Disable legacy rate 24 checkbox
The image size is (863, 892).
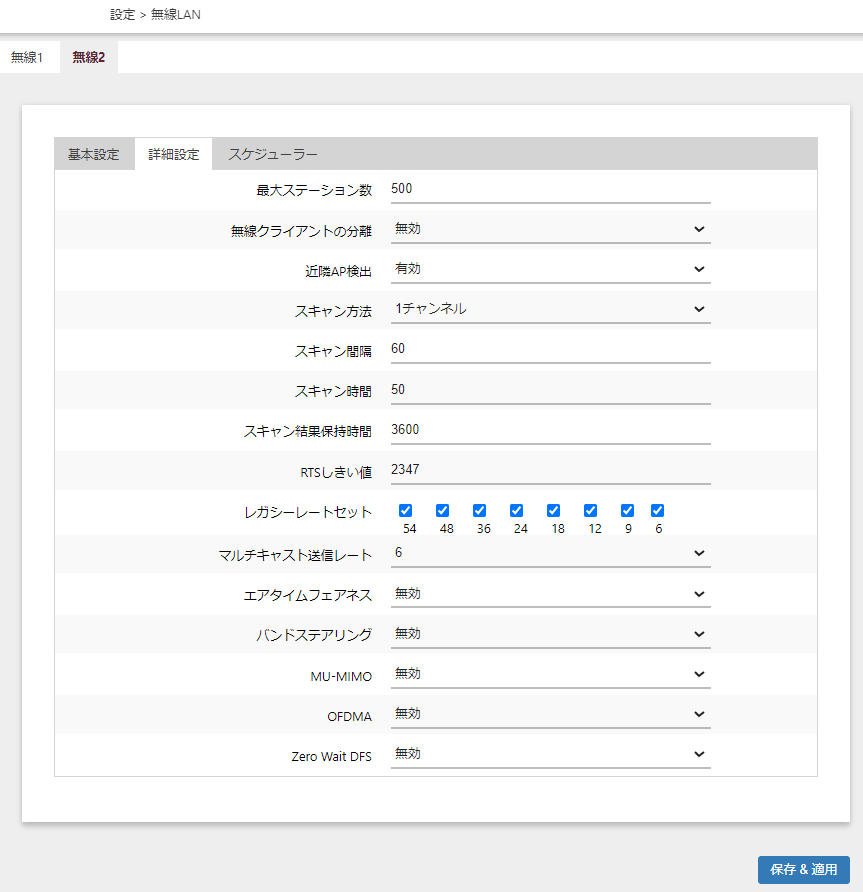coord(517,510)
